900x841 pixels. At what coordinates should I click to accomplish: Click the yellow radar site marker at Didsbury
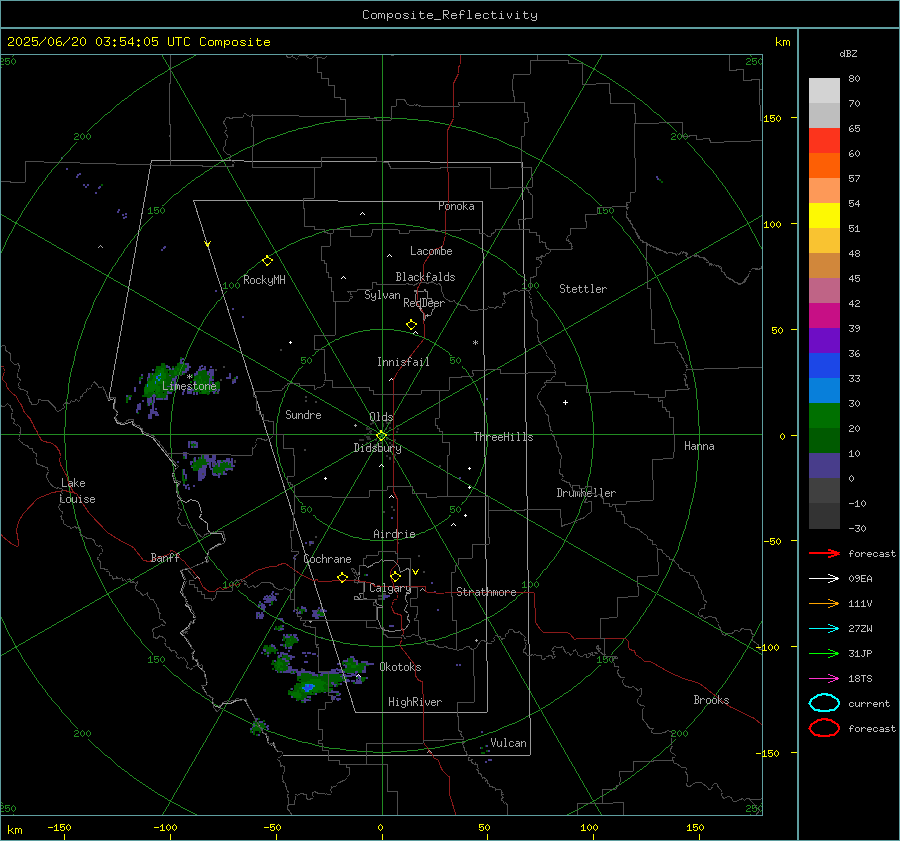click(x=382, y=436)
